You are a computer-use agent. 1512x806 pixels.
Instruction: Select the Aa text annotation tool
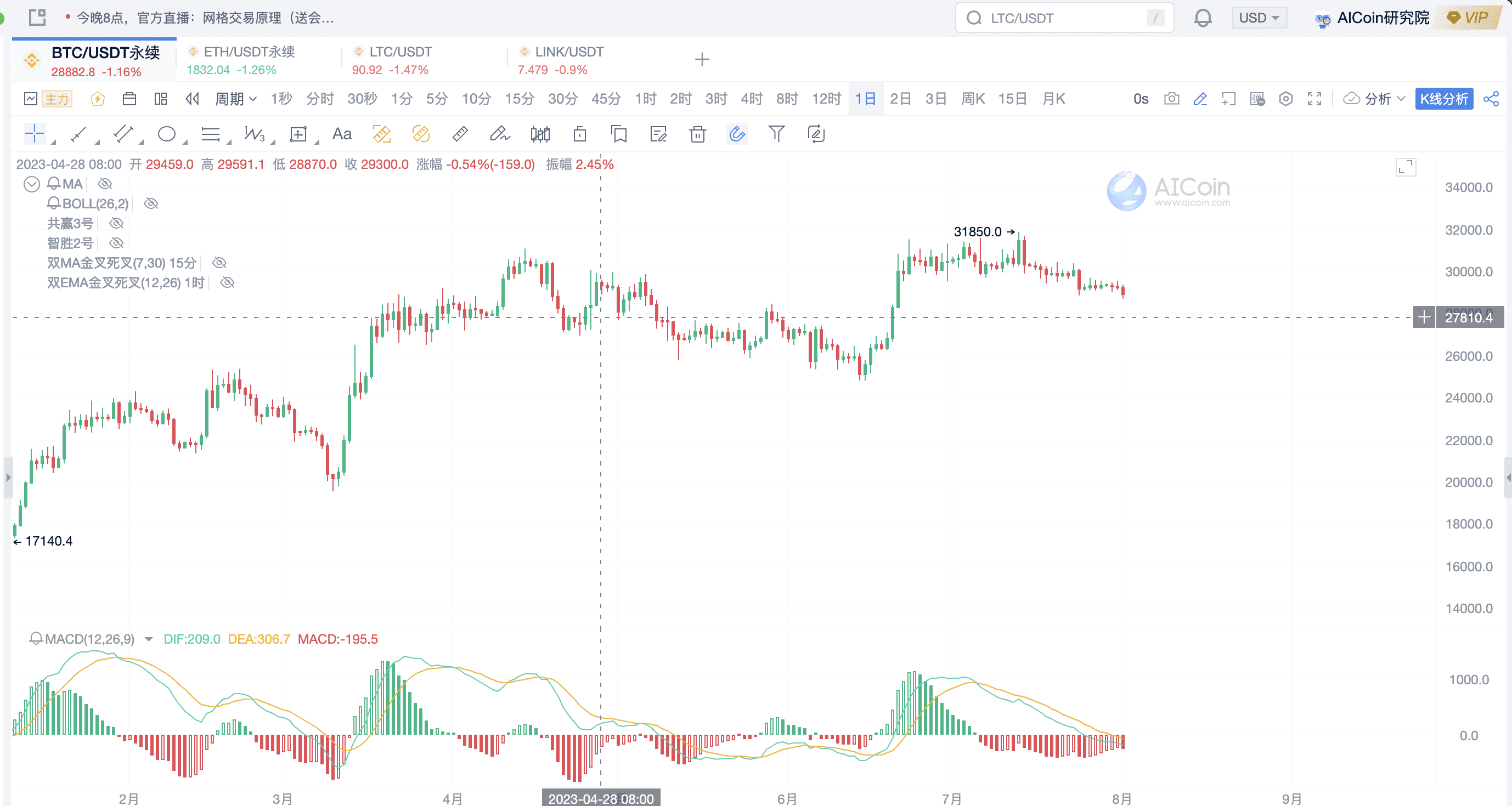[x=342, y=134]
